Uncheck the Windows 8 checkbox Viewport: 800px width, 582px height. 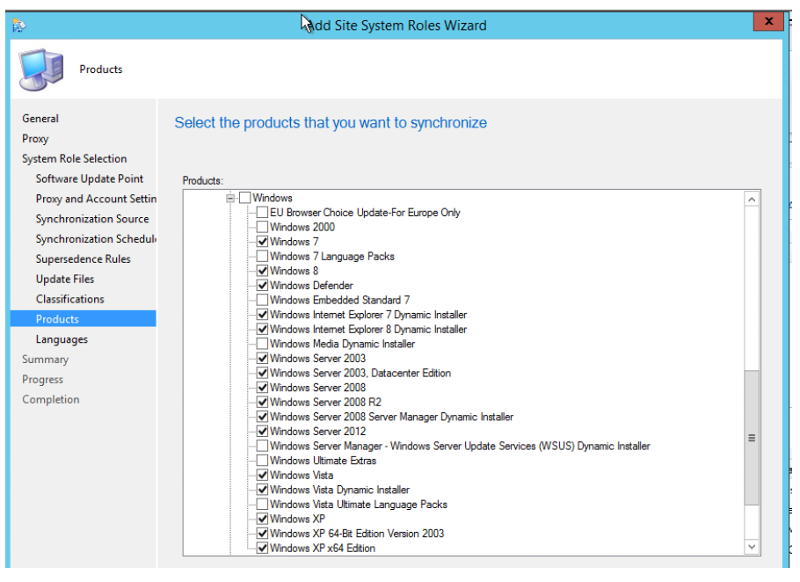262,270
